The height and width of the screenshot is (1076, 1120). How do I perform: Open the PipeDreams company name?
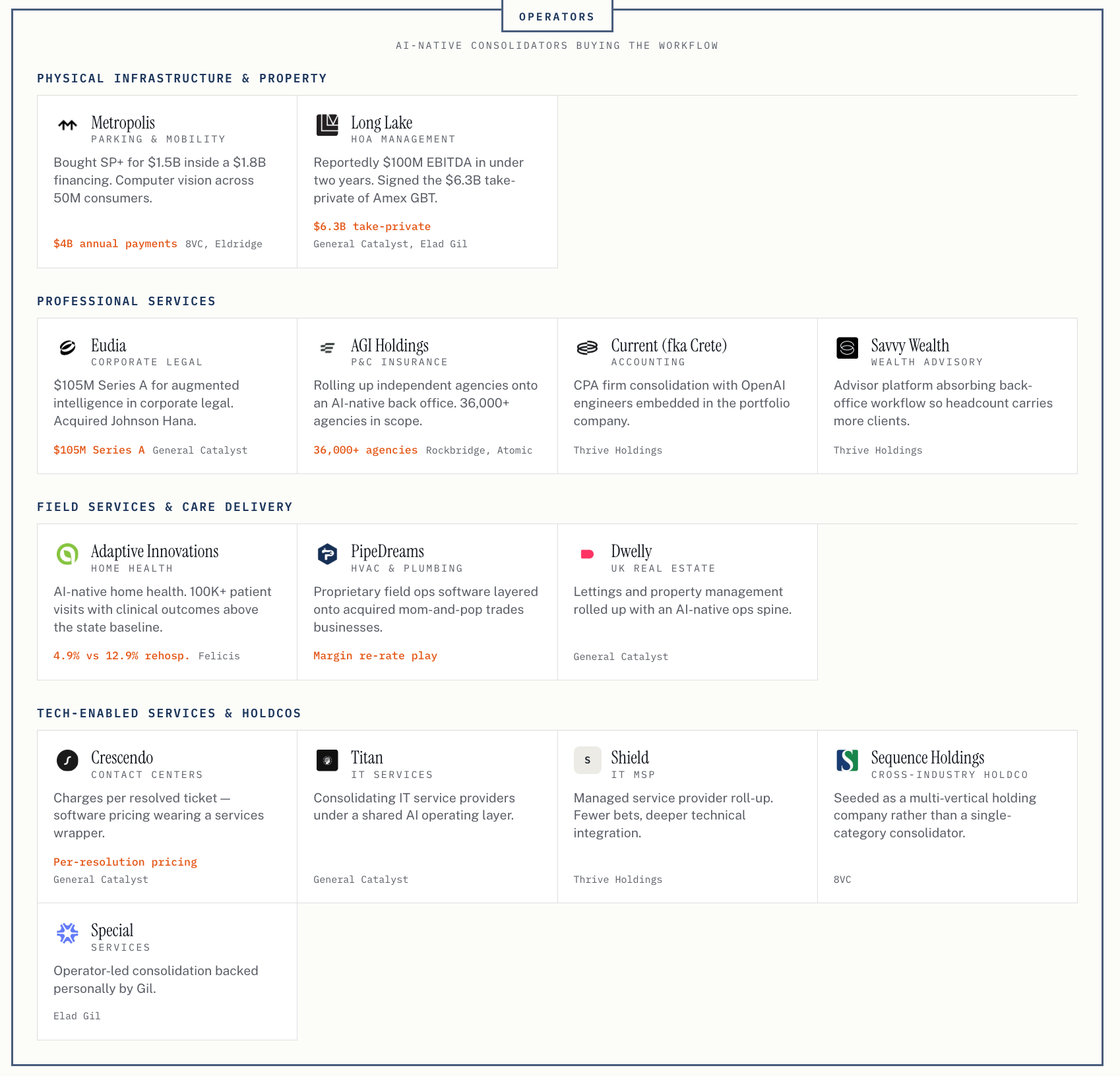coord(387,551)
